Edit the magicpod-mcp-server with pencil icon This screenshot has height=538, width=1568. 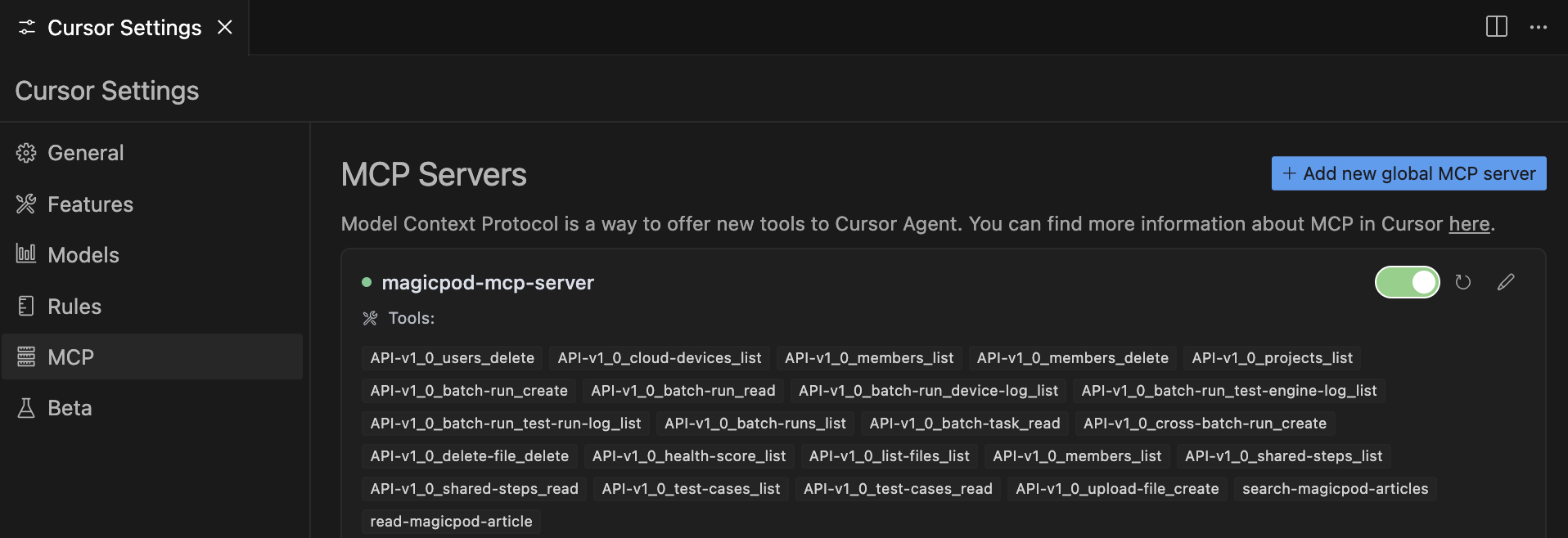1506,282
